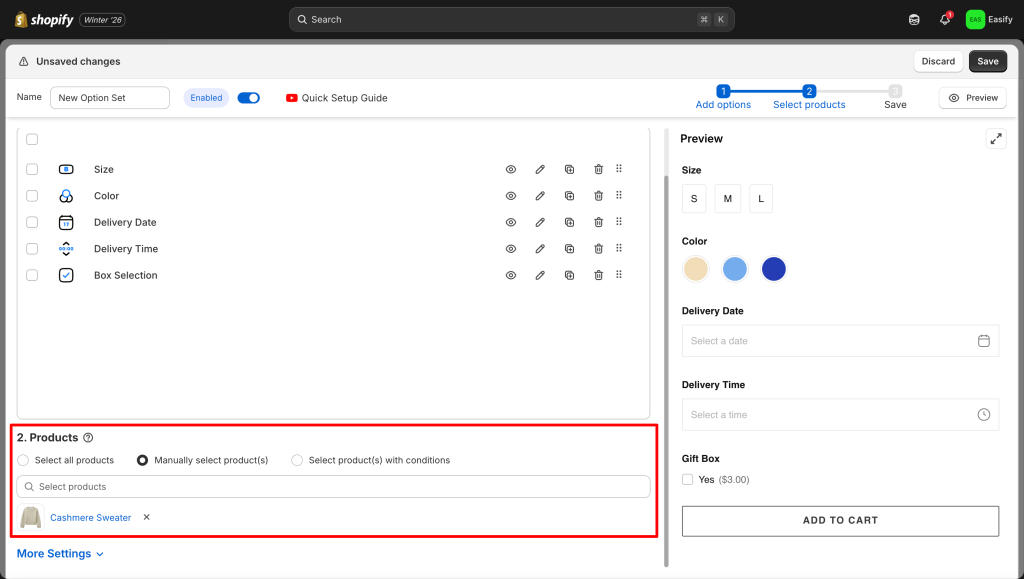
Task: Hide the Delivery Time option with eye icon
Action: pos(511,249)
